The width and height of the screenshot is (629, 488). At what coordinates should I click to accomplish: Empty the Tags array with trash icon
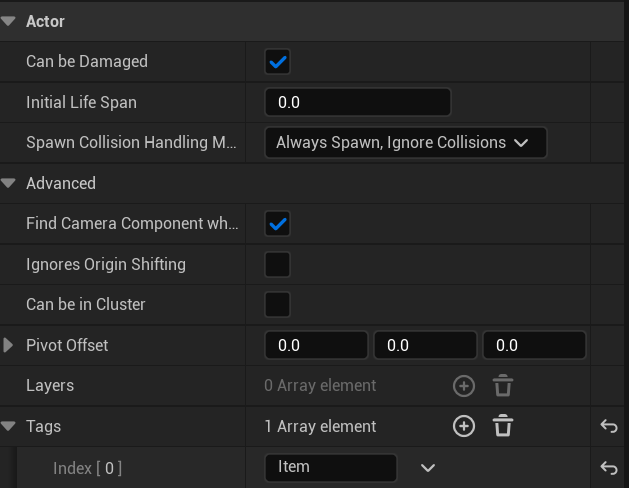click(503, 426)
